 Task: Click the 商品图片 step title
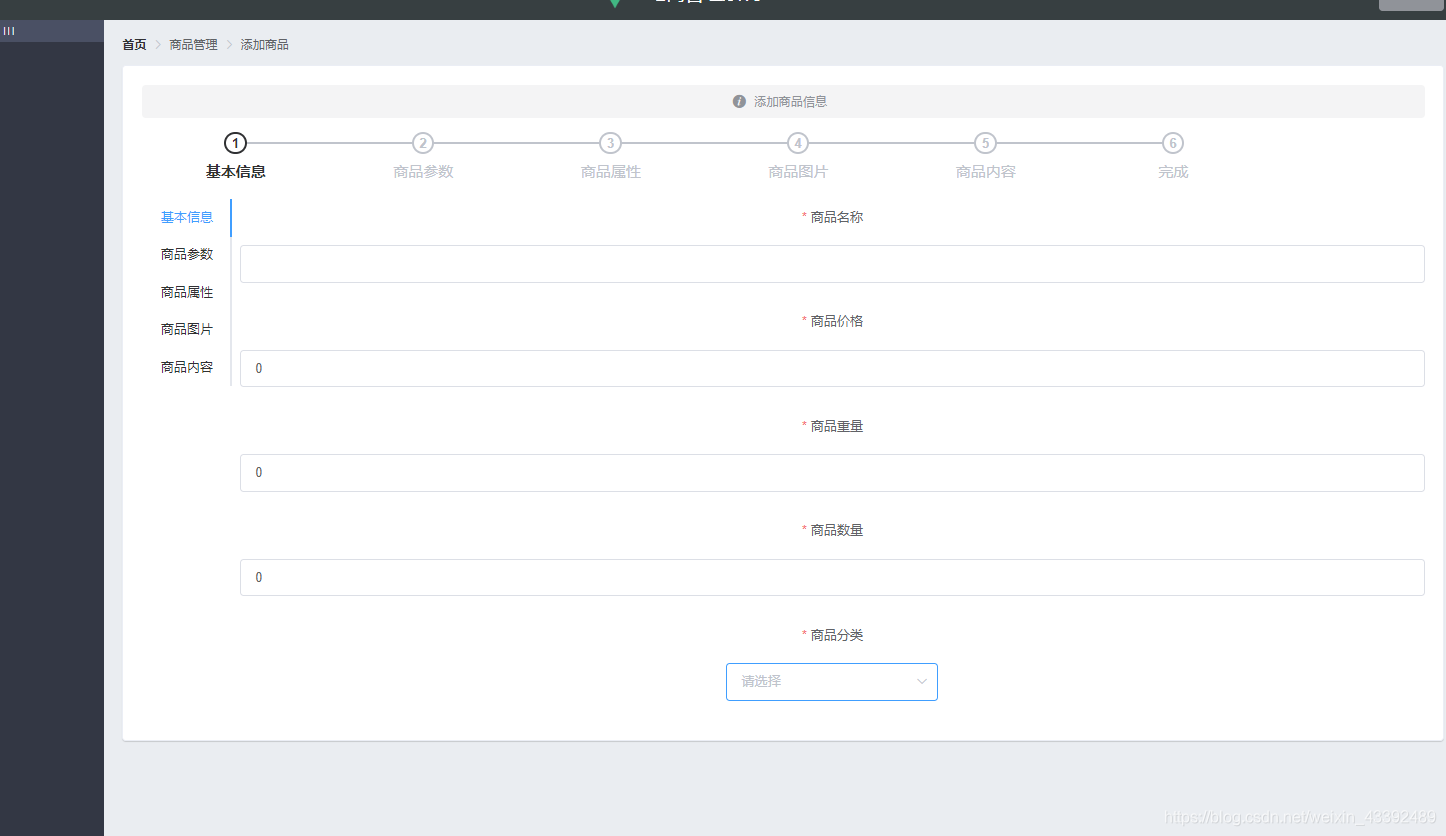coord(798,172)
